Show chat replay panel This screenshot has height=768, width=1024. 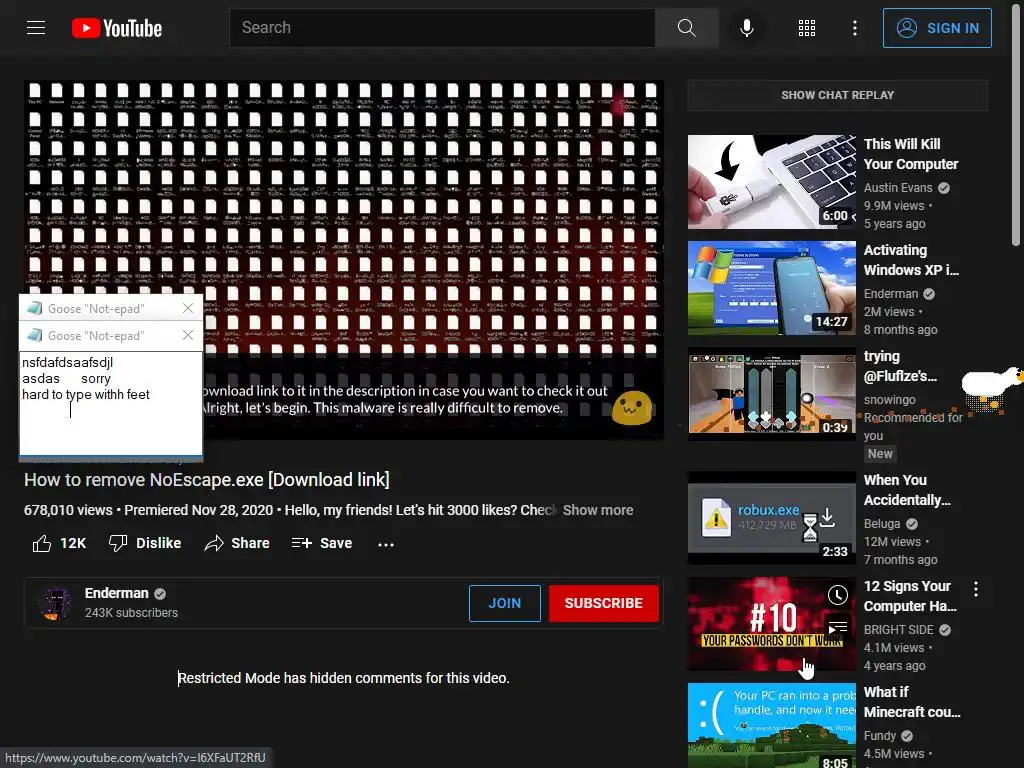pos(838,95)
